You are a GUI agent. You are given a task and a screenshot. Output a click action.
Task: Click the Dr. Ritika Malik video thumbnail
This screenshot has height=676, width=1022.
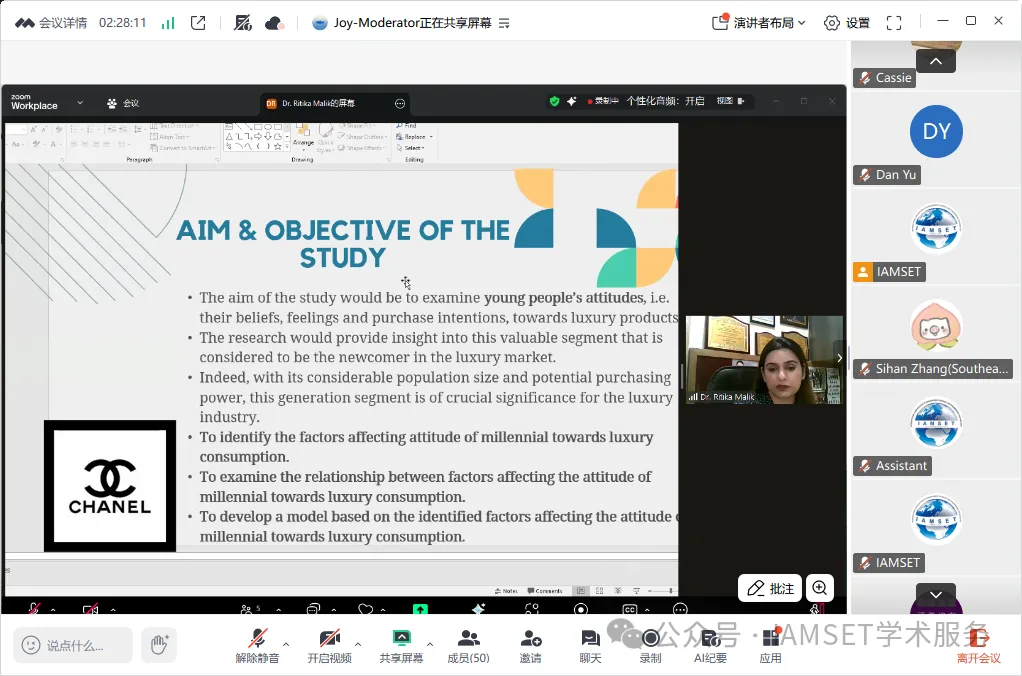pyautogui.click(x=764, y=360)
